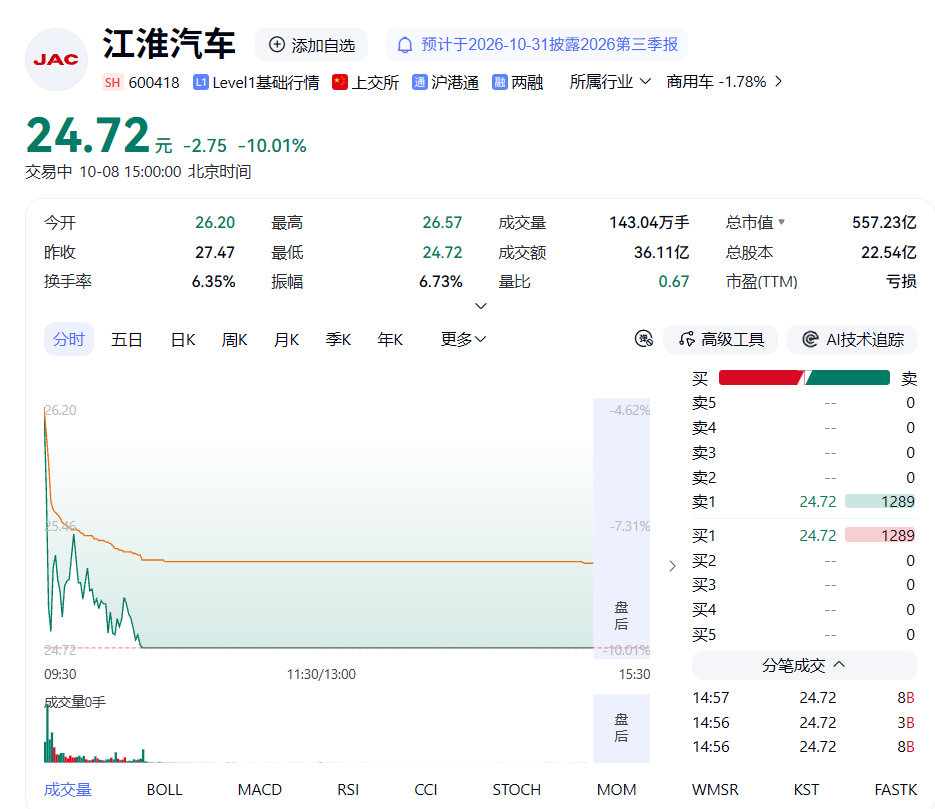Image resolution: width=935 pixels, height=809 pixels.
Task: Click 买1 volume bar 1289
Action: [880, 535]
